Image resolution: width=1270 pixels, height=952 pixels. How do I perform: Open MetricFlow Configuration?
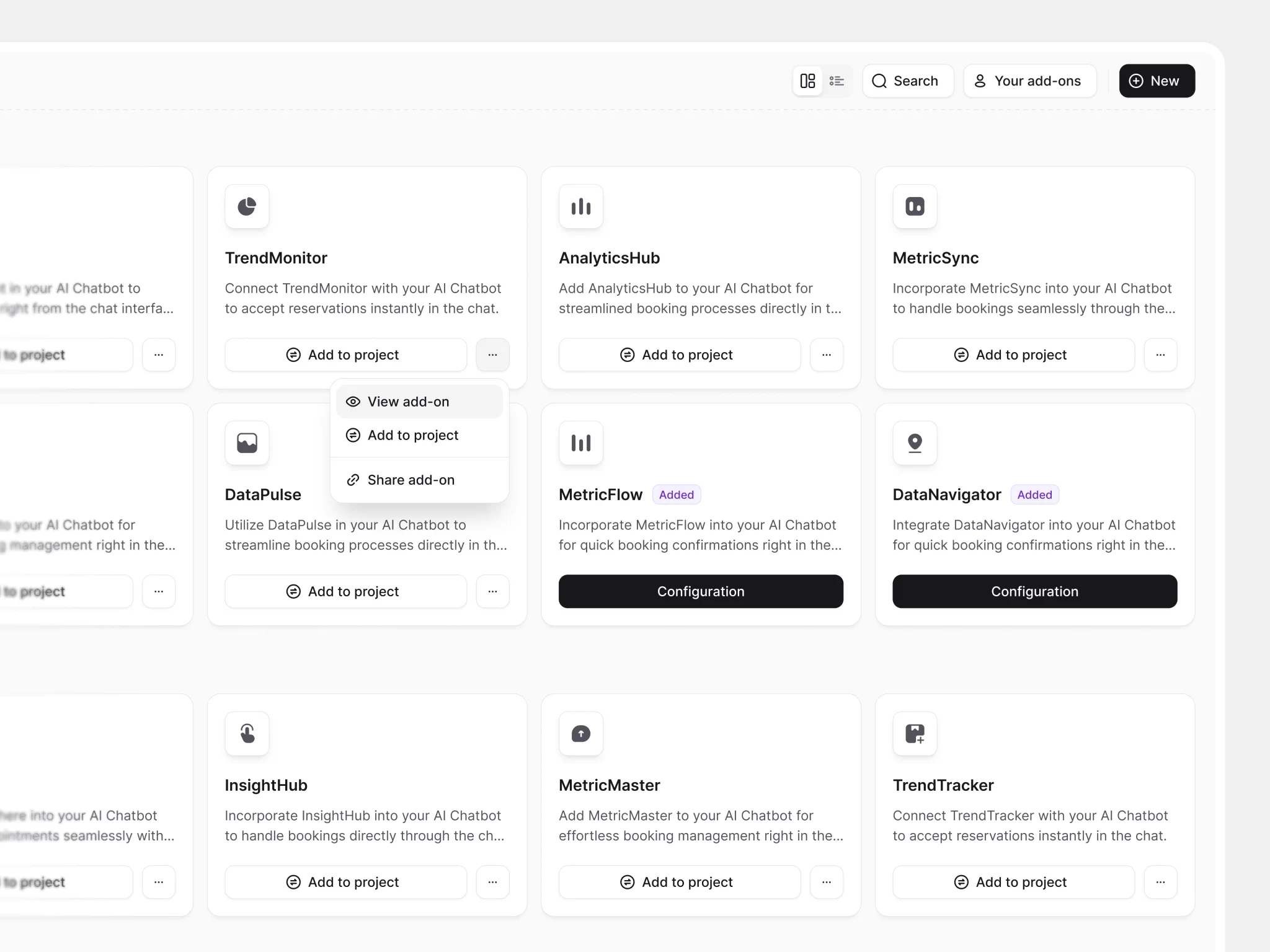coord(701,592)
